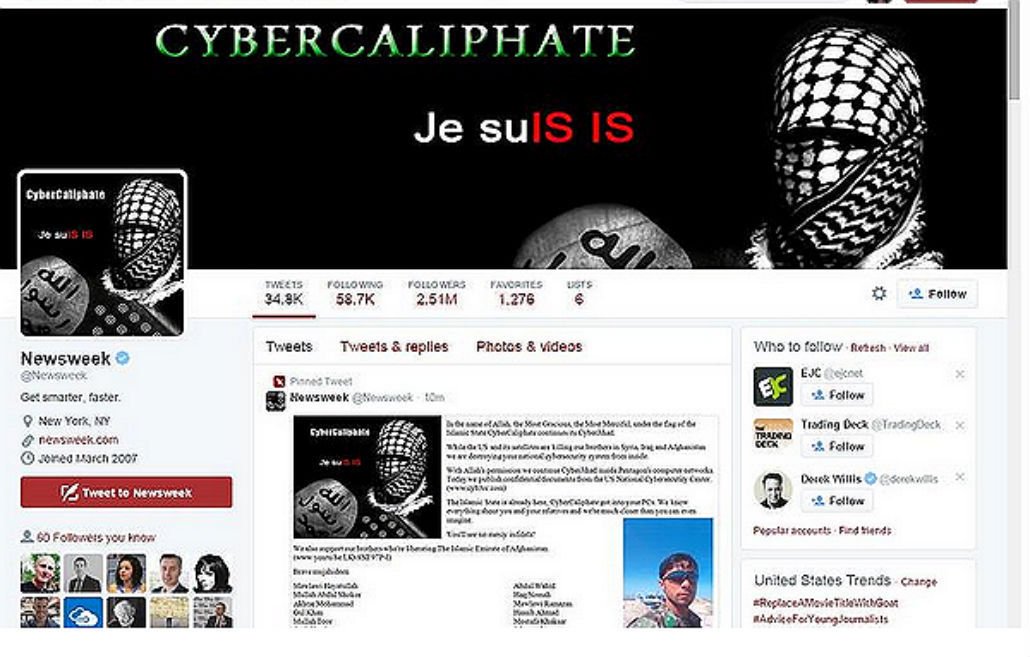1030x657 pixels.
Task: Follow the EJC account
Action: tap(837, 395)
